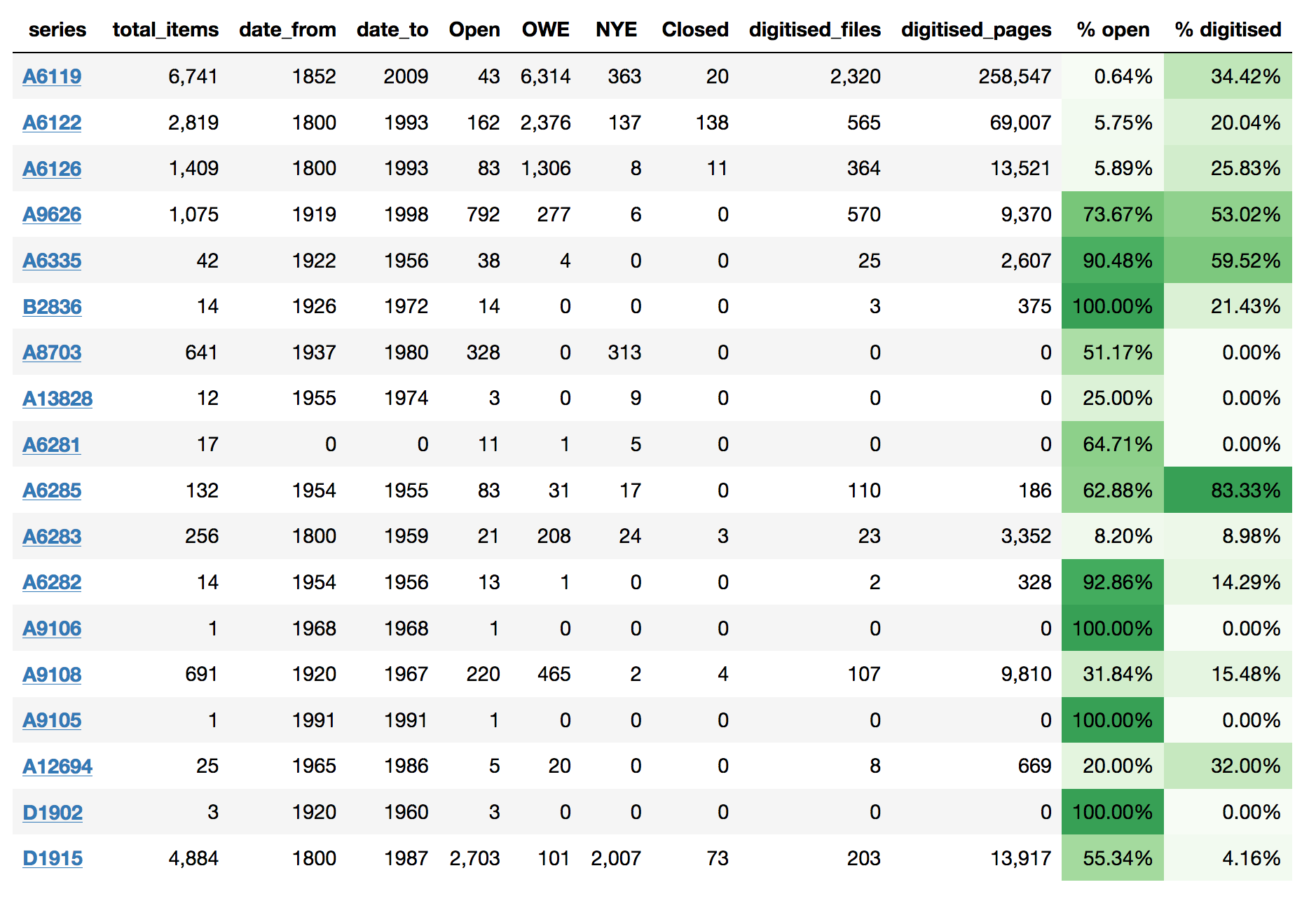1316x908 pixels.
Task: Open the A6119 series link
Action: 52,76
